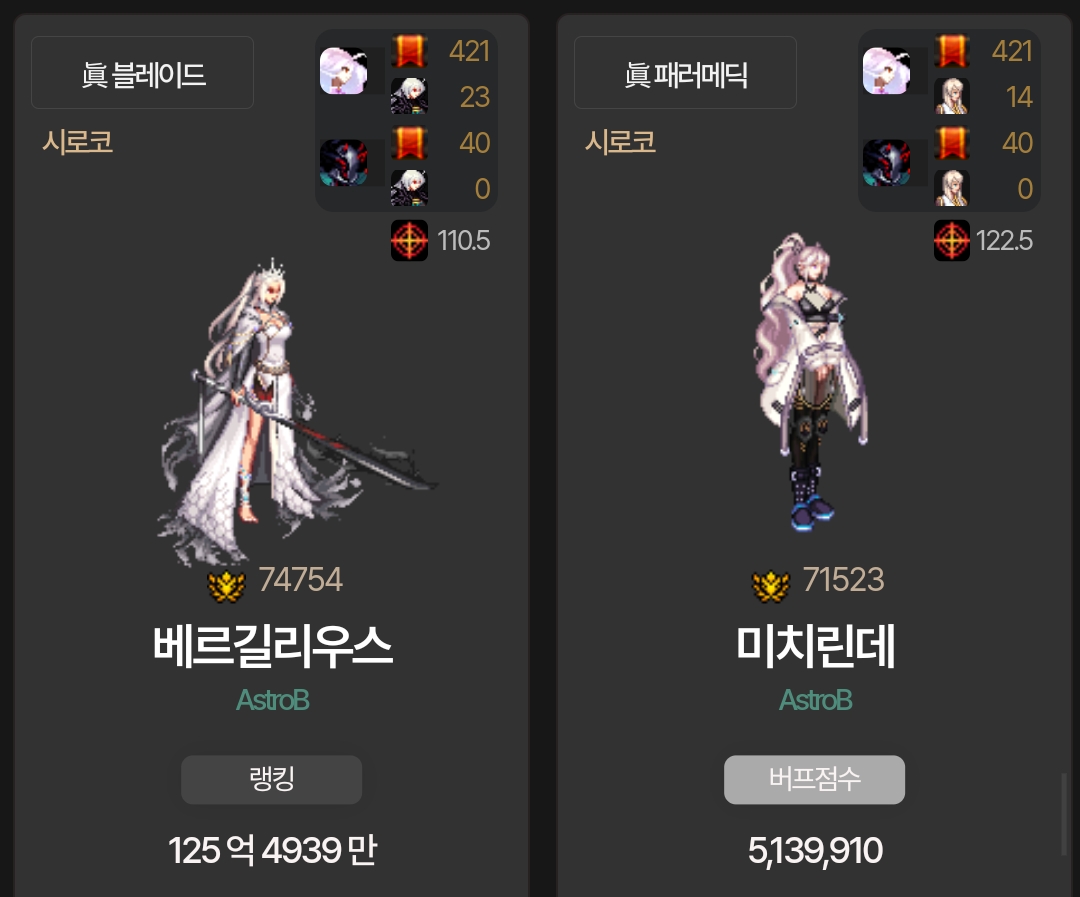Click the white-haired swordsman icon beside 23
Viewport: 1080px width, 897px height.
[x=409, y=96]
